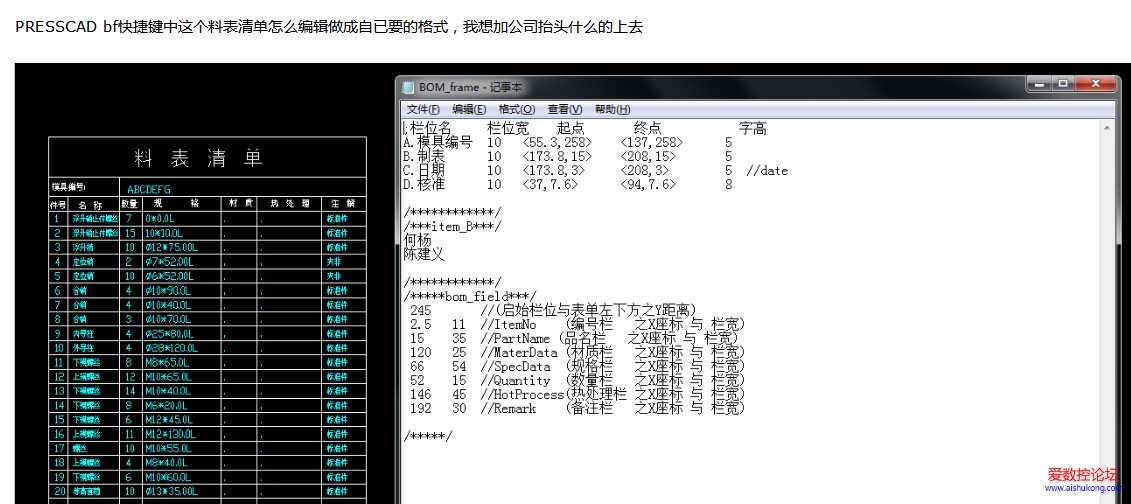Viewport: 1131px width, 504px height.
Task: Click the '料表清单' title in CAD table
Action: click(x=199, y=159)
